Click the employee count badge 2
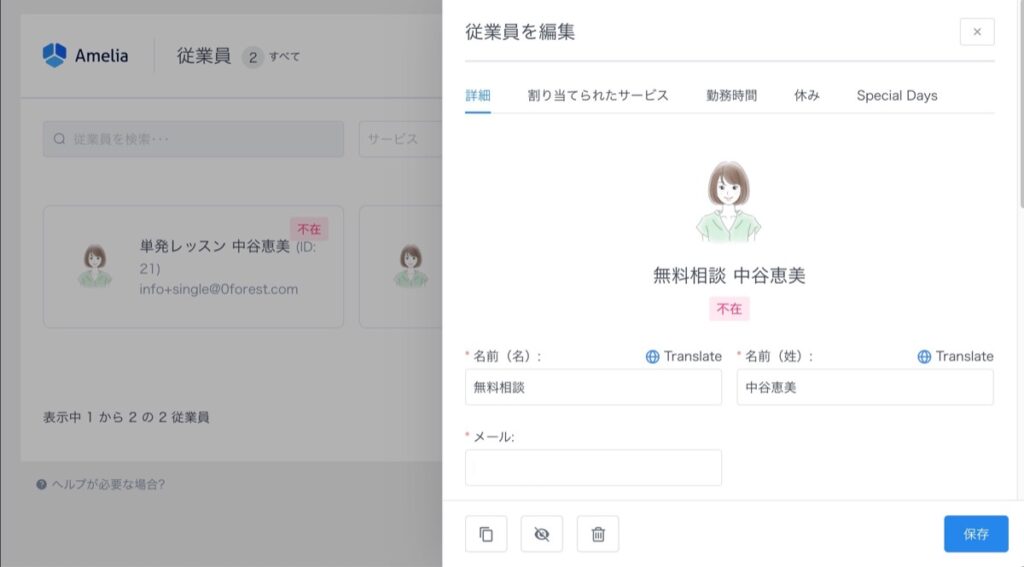1024x567 pixels. coord(253,57)
